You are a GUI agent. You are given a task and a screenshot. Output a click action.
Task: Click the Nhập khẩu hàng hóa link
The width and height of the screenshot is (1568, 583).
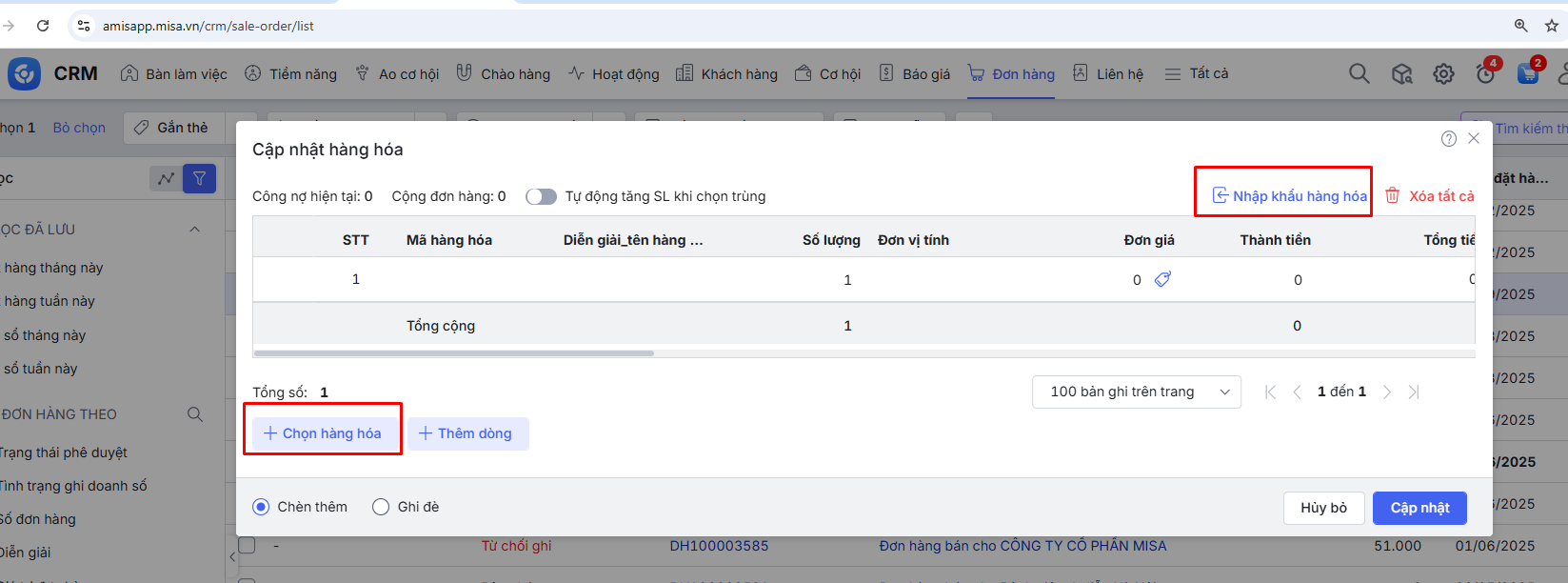(x=1290, y=195)
